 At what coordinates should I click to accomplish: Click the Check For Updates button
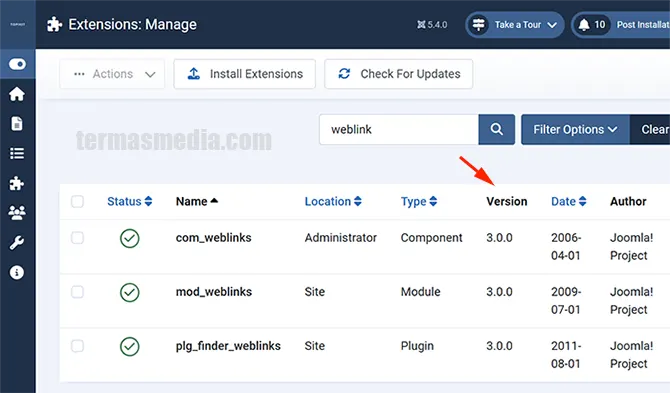[x=399, y=74]
